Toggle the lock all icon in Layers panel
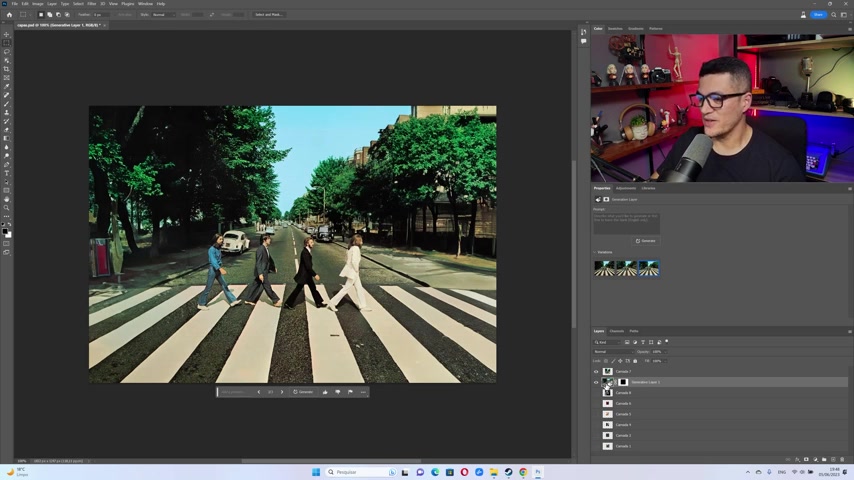This screenshot has width=854, height=480. pos(635,361)
